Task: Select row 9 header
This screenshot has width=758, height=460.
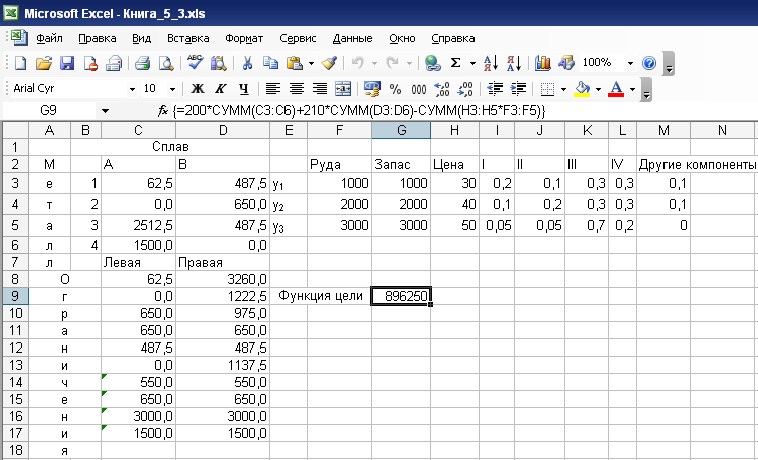Action: (15, 296)
